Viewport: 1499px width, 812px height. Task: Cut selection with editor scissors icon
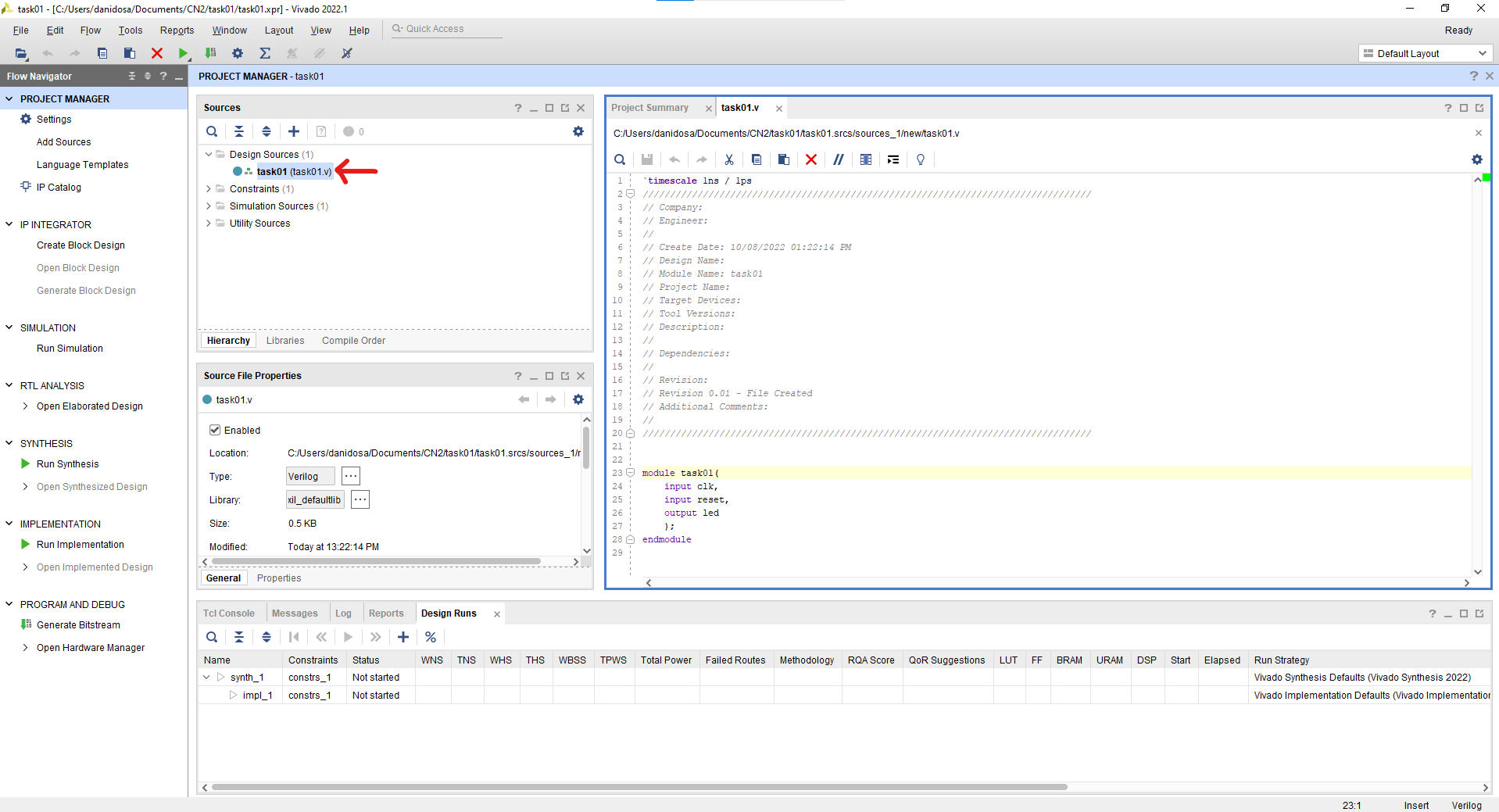tap(729, 159)
